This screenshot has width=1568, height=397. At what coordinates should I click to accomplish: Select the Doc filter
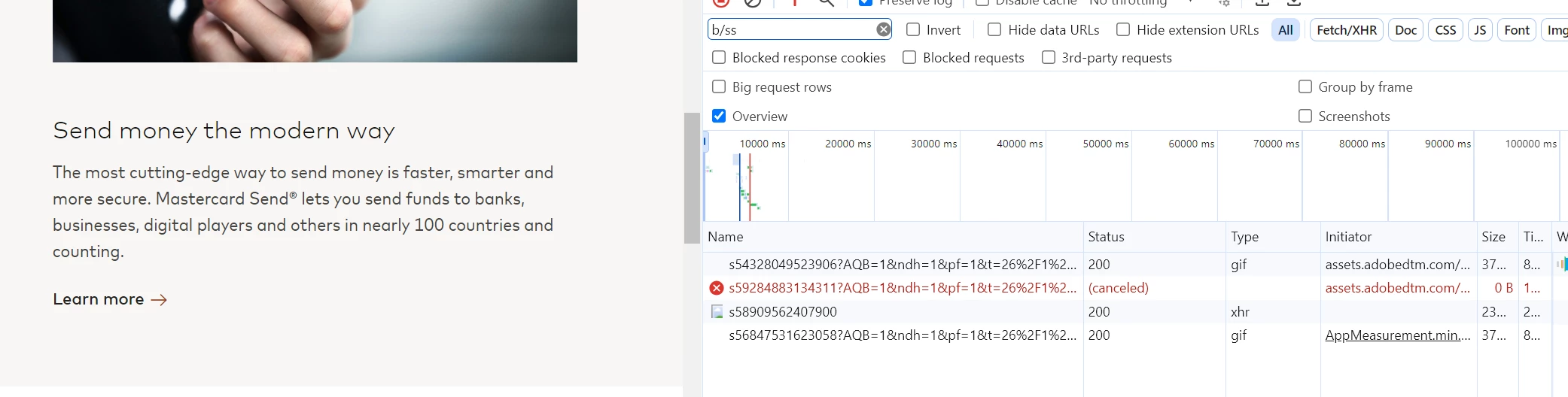point(1405,30)
